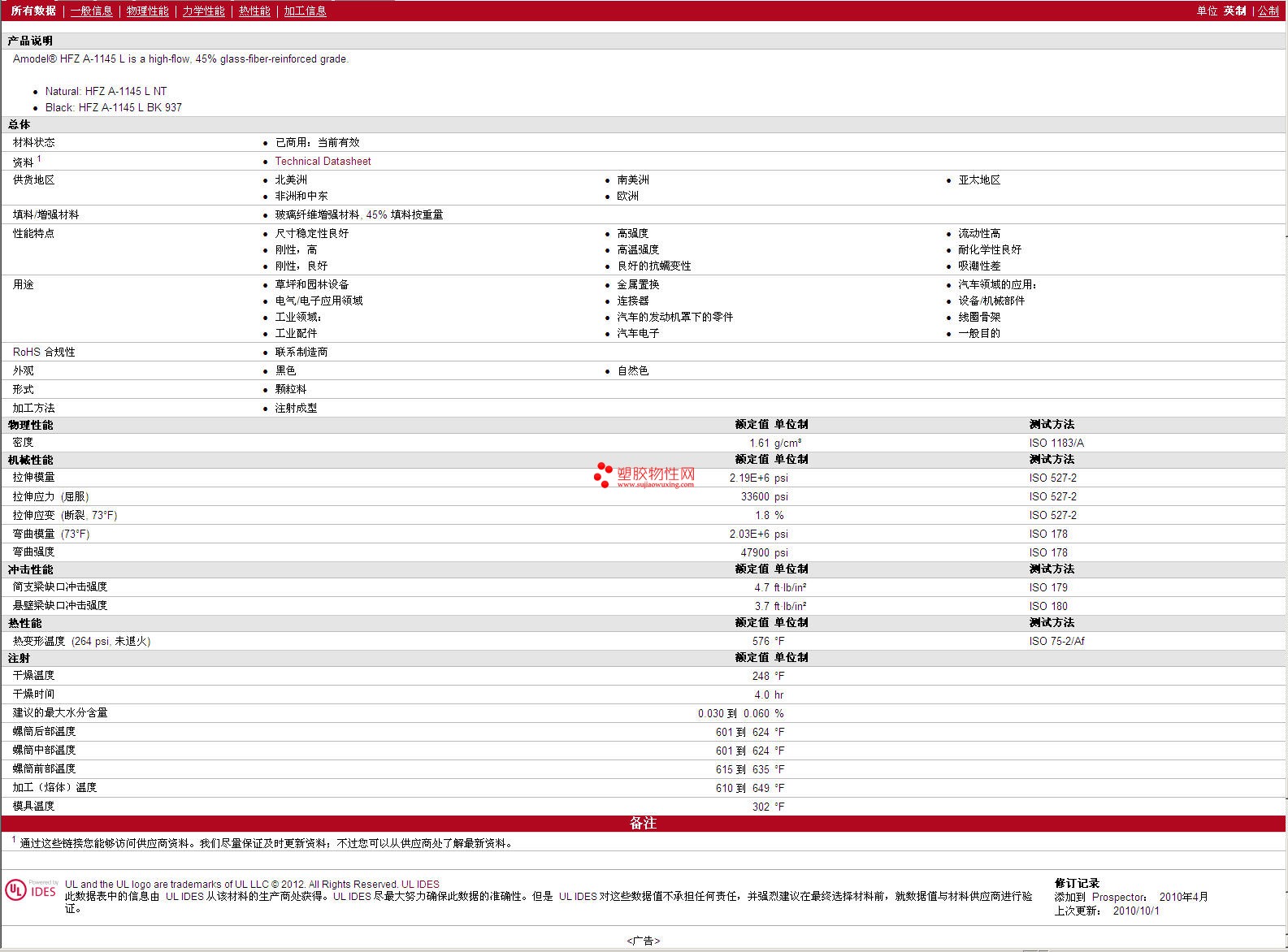Click the ISO 1183/A test method for 密度
Screen dimensions: 1288x952
click(1056, 443)
